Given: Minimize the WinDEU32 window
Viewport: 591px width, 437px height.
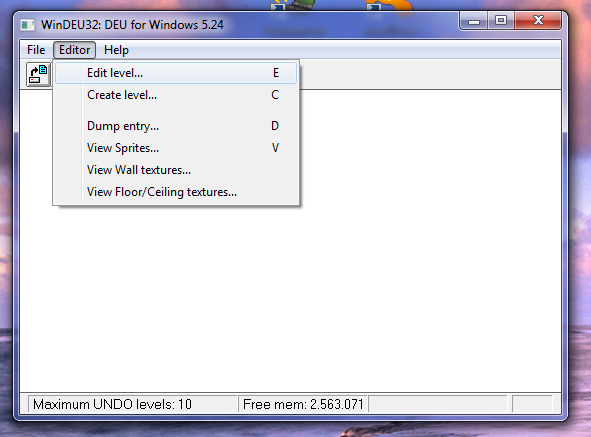Looking at the screenshot, I should tap(474, 20).
